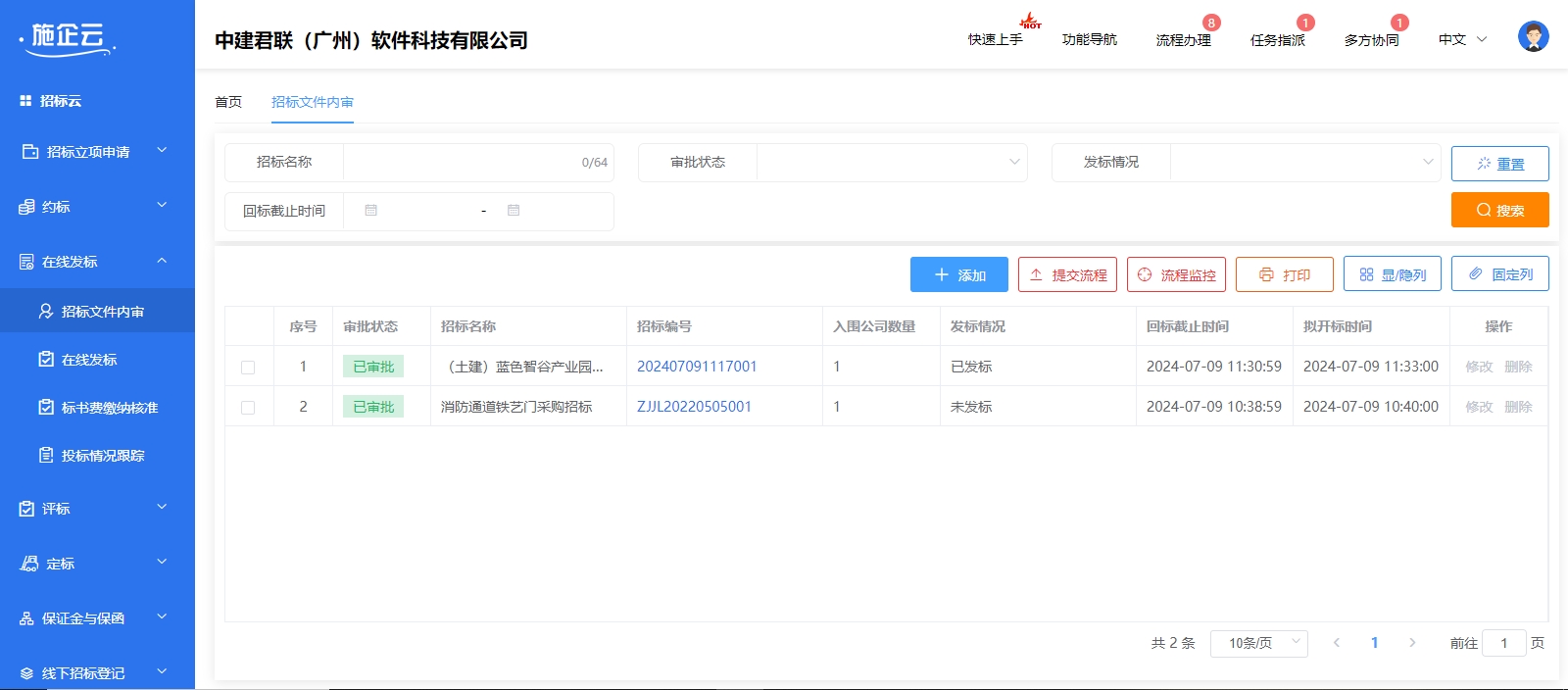Open the 发标情况 dropdown filter

coord(1304,163)
